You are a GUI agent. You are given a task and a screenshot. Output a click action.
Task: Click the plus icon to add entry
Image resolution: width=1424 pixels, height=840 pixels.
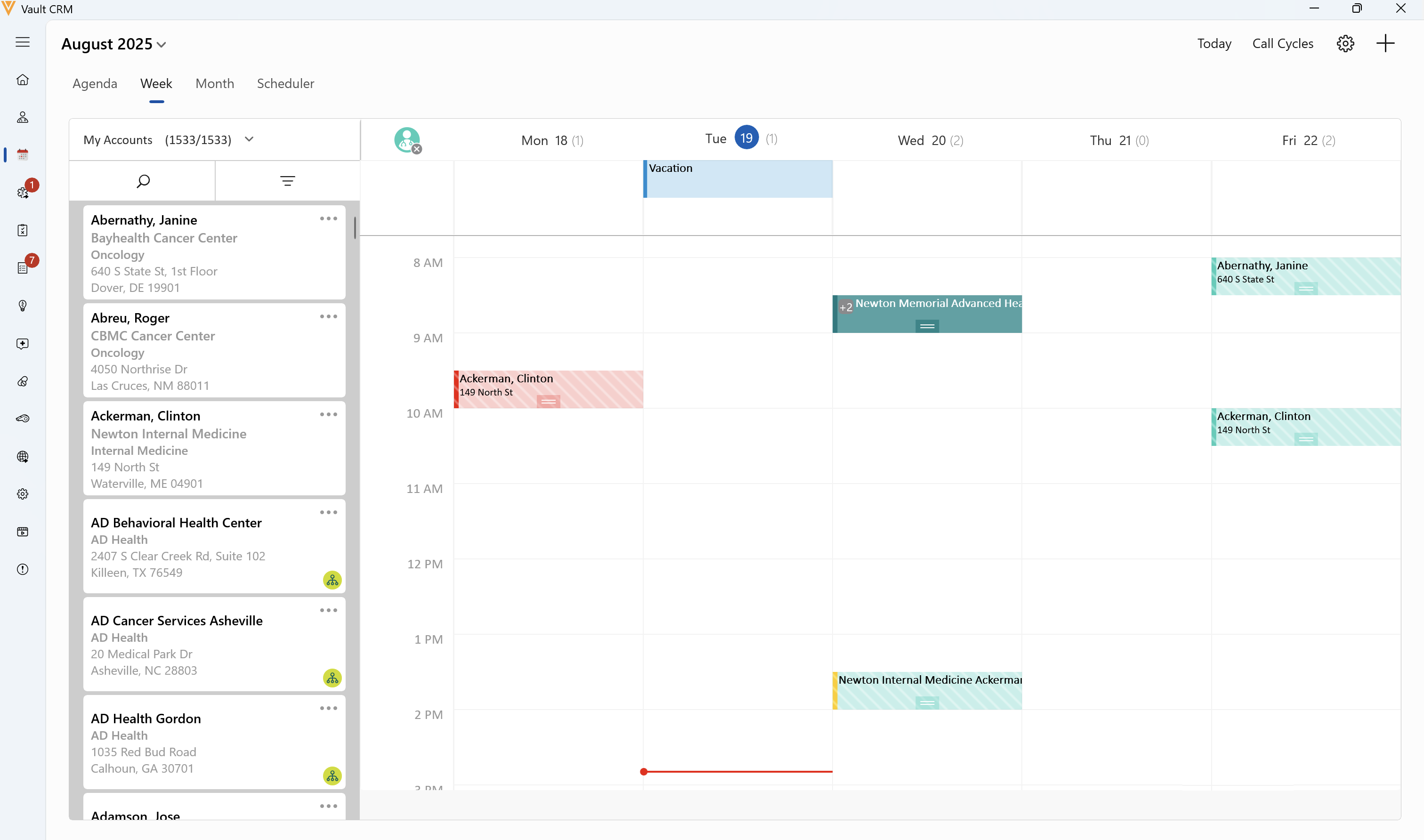tap(1385, 44)
